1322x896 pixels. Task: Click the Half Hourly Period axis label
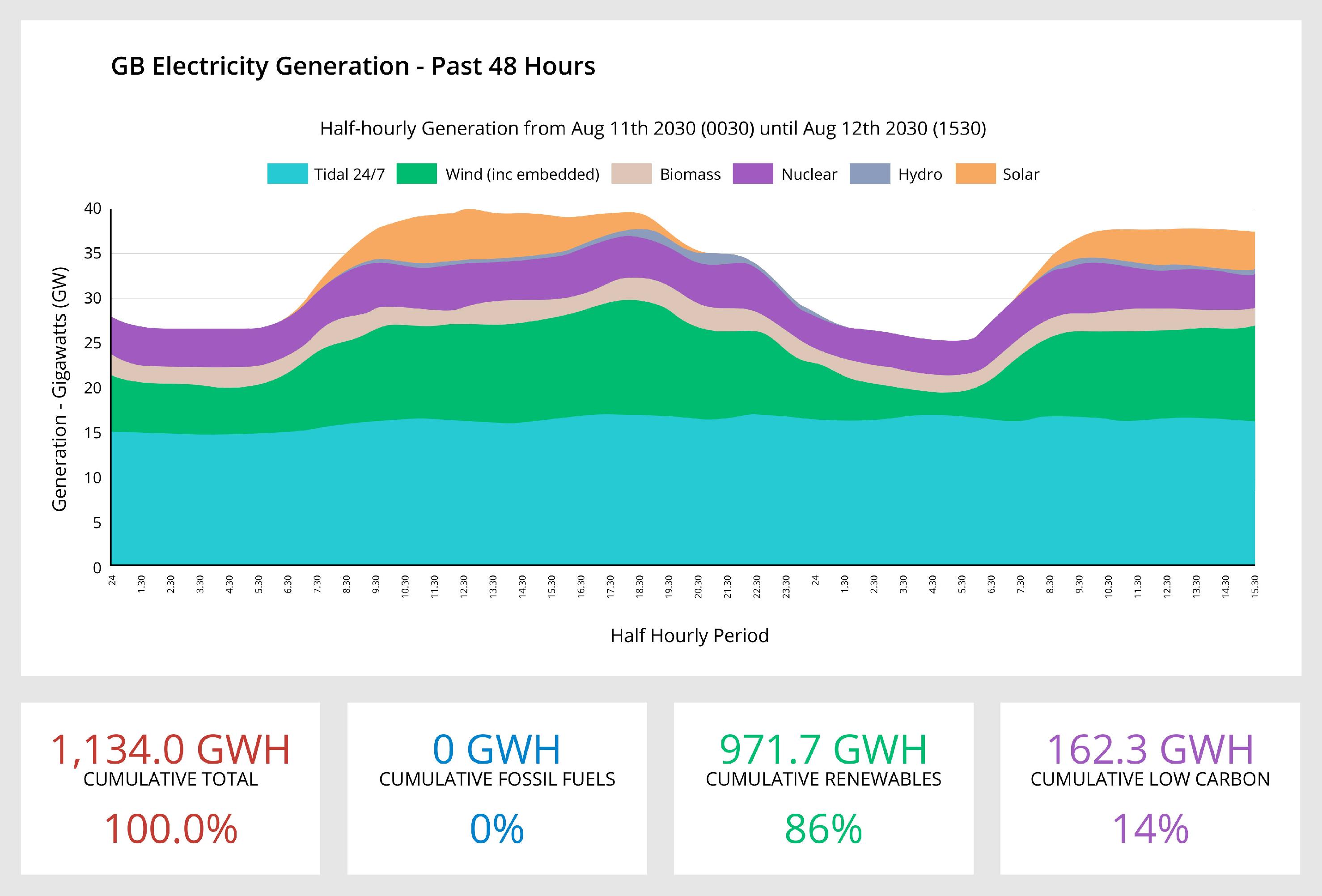click(690, 635)
